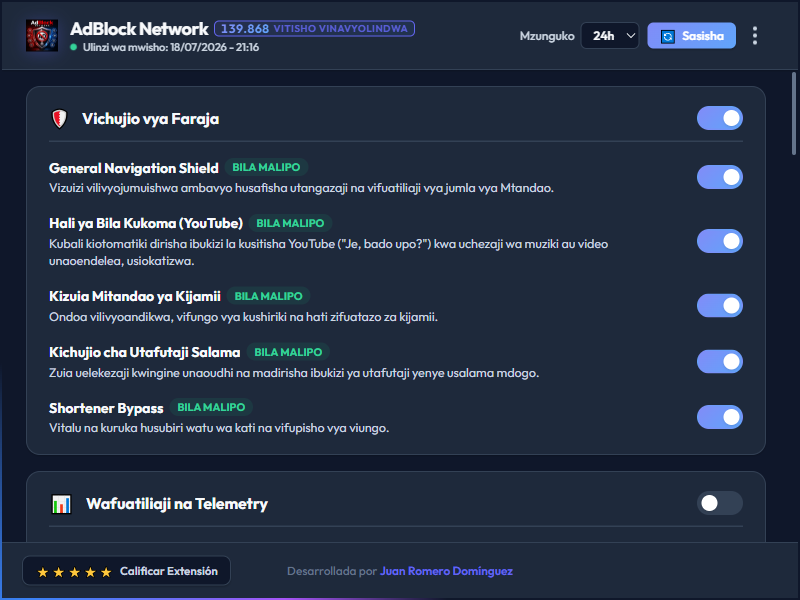Image resolution: width=800 pixels, height=600 pixels.
Task: Click the bar chart icon beside Wafuatiliaji na Telemetry
Action: pyautogui.click(x=62, y=504)
